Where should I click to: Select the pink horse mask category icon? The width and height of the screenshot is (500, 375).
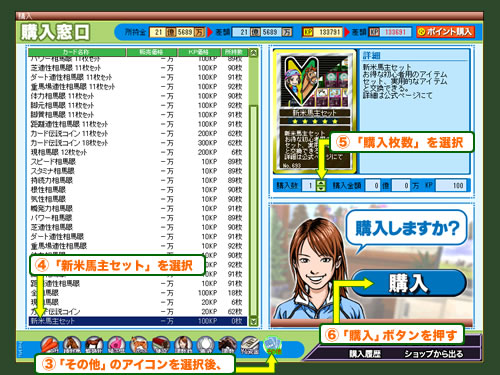click(116, 345)
